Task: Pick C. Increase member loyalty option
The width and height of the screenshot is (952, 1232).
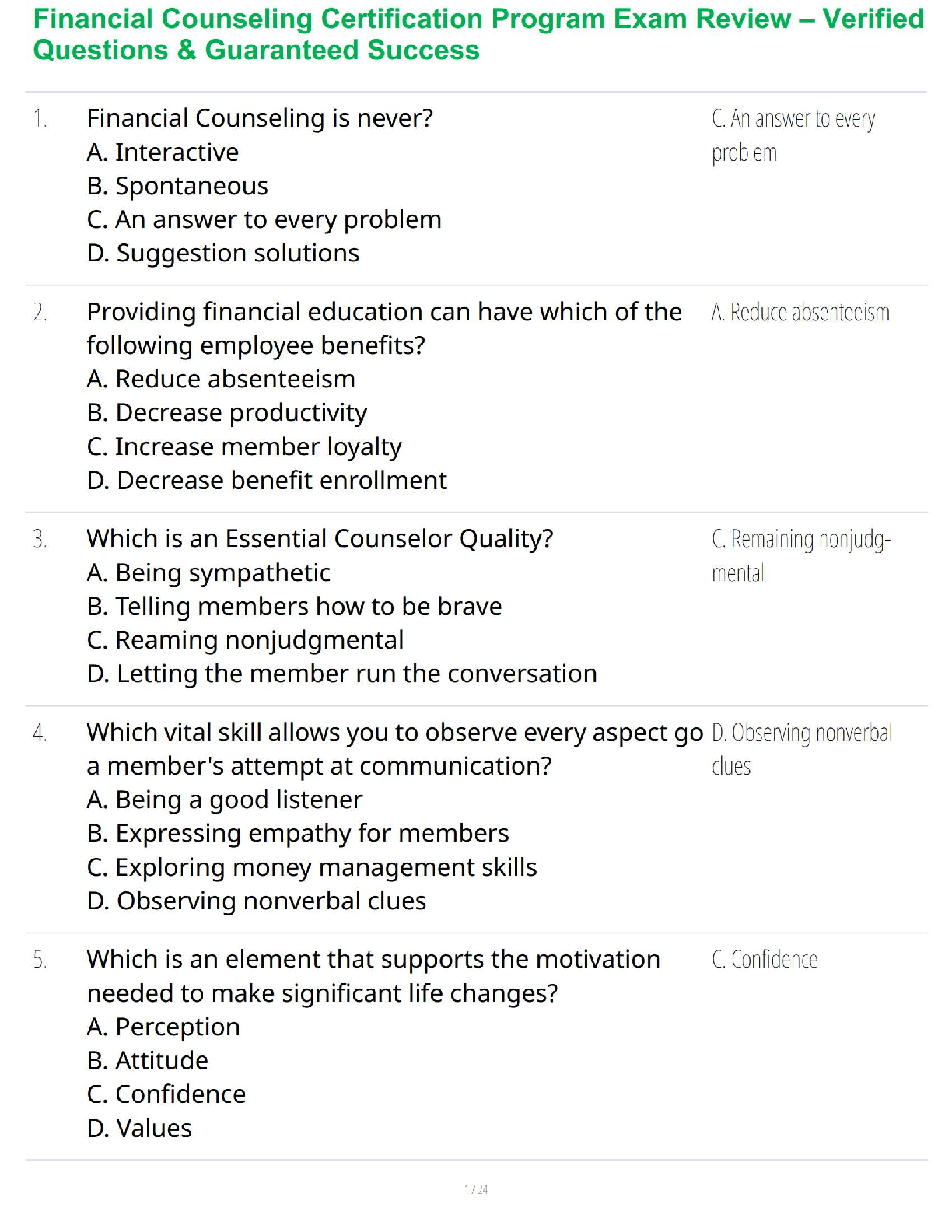Action: (x=244, y=447)
